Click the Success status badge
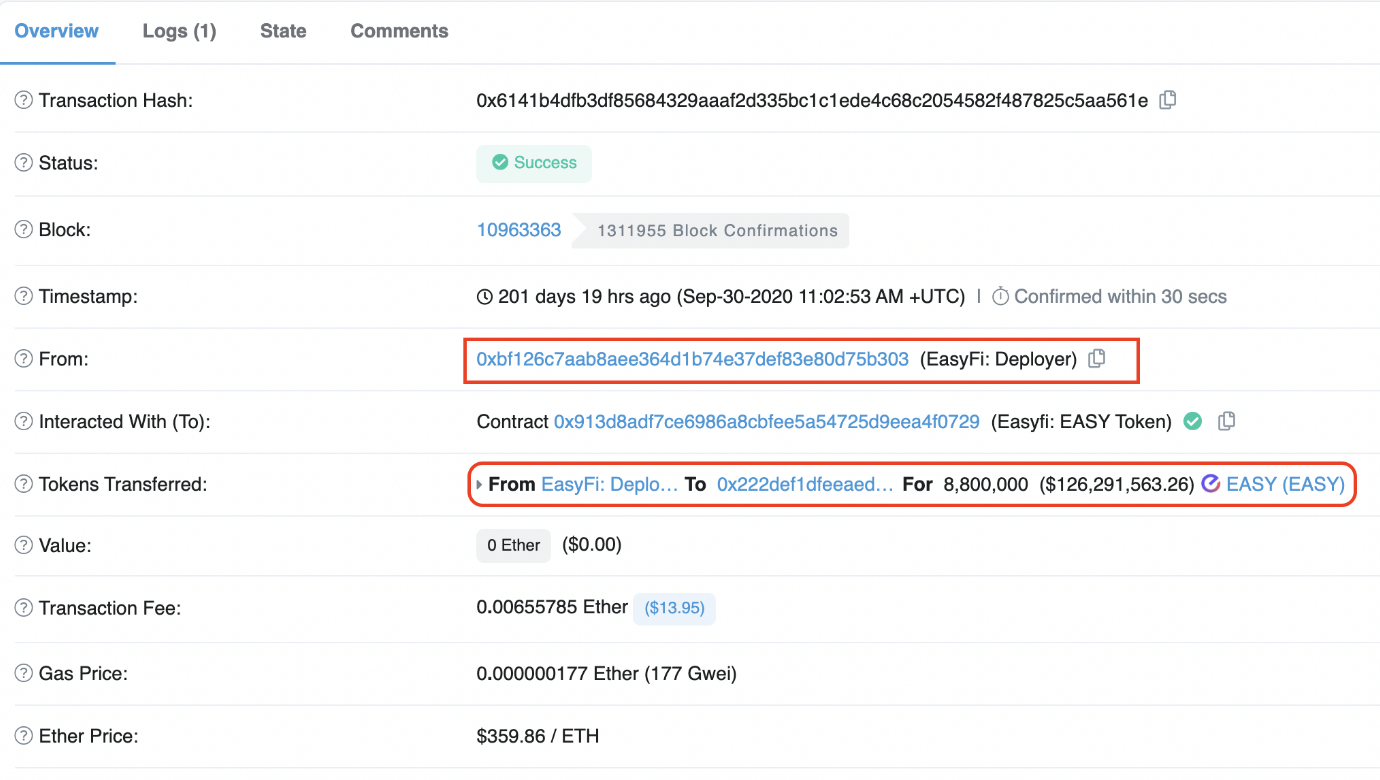Viewport: 1380px width, 780px height. (x=534, y=163)
